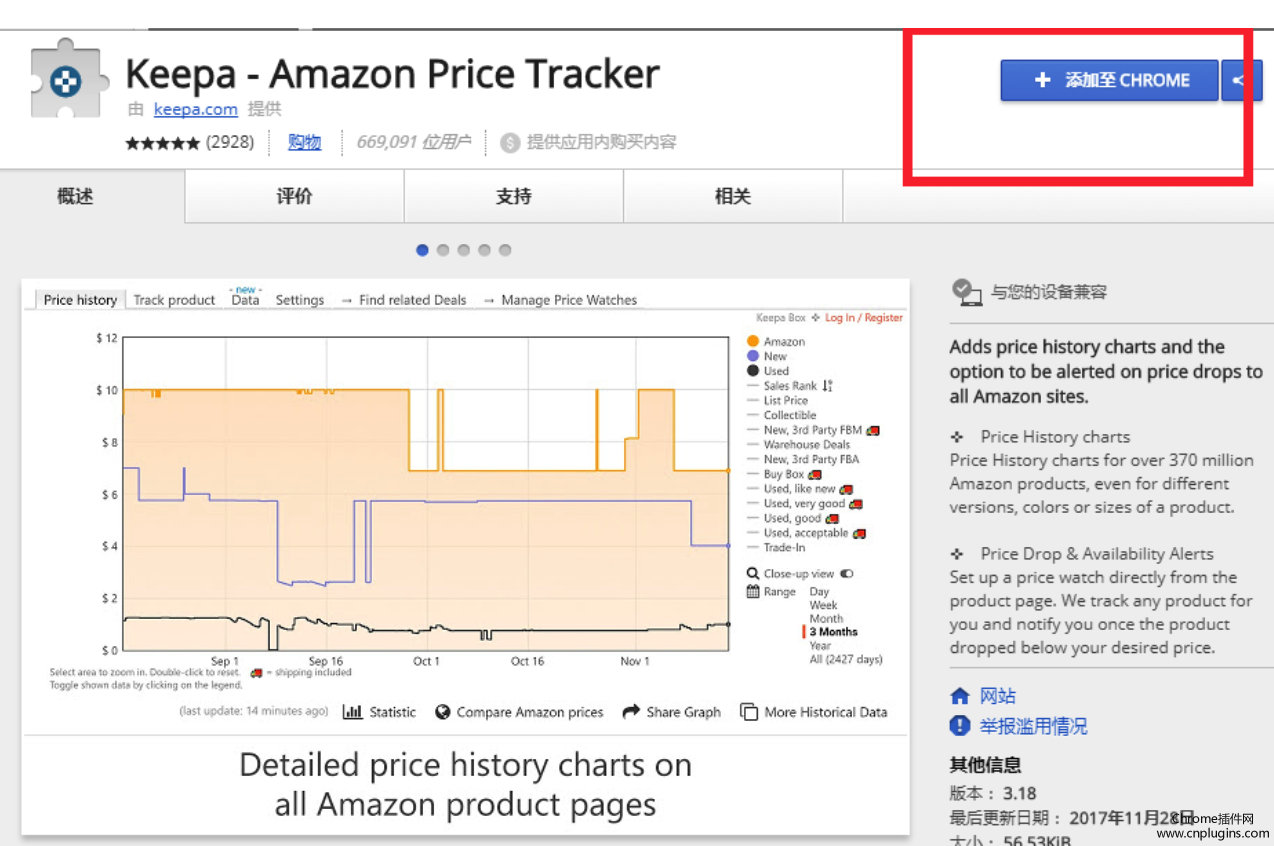The width and height of the screenshot is (1274, 846).
Task: Open the 支持 tab
Action: pos(513,197)
